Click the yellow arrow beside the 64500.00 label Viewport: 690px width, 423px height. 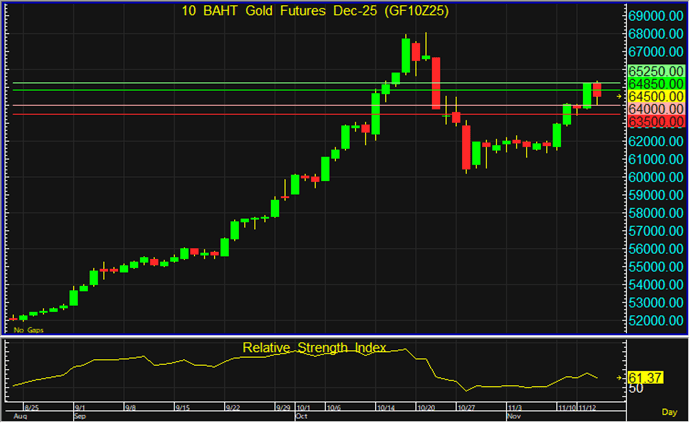coord(620,96)
